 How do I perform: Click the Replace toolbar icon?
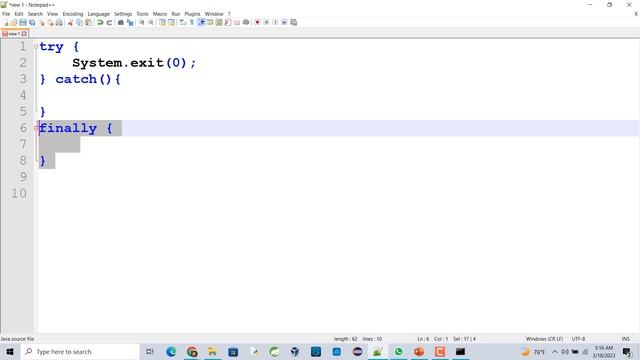(x=130, y=22)
